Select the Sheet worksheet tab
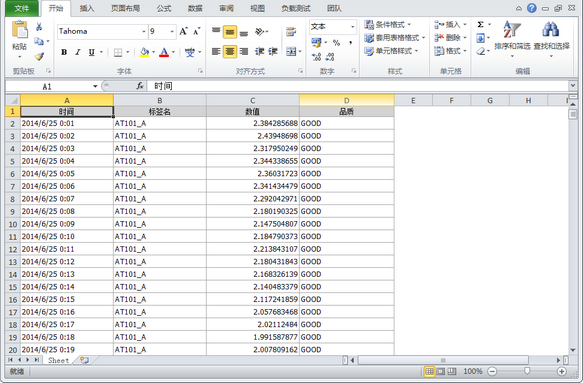Image resolution: width=583 pixels, height=383 pixels. pyautogui.click(x=58, y=360)
